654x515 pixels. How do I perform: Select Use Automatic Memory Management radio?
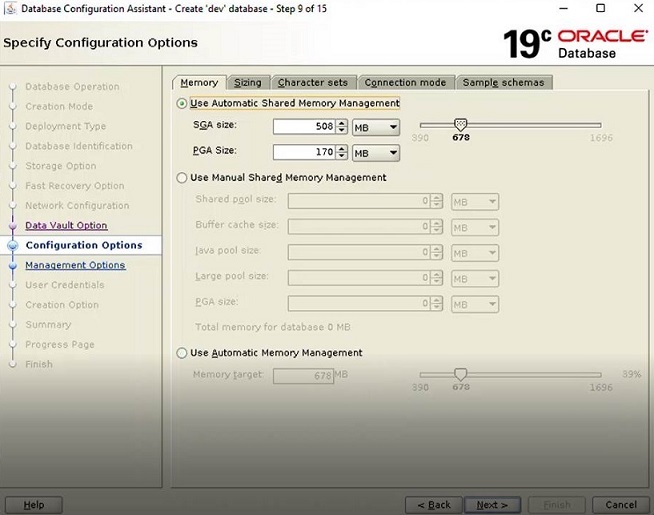point(181,353)
